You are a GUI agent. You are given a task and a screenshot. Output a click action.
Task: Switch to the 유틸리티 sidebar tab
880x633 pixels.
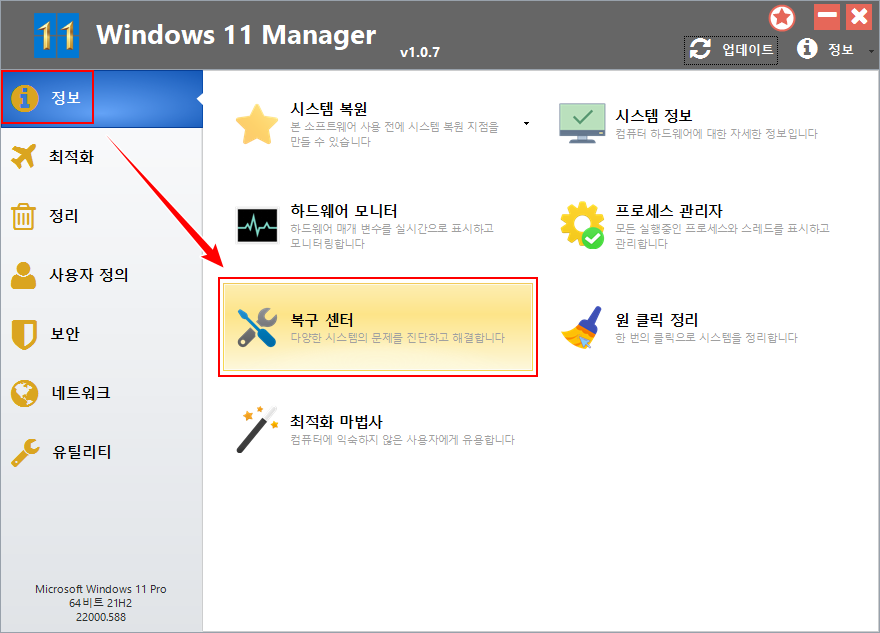pyautogui.click(x=102, y=452)
